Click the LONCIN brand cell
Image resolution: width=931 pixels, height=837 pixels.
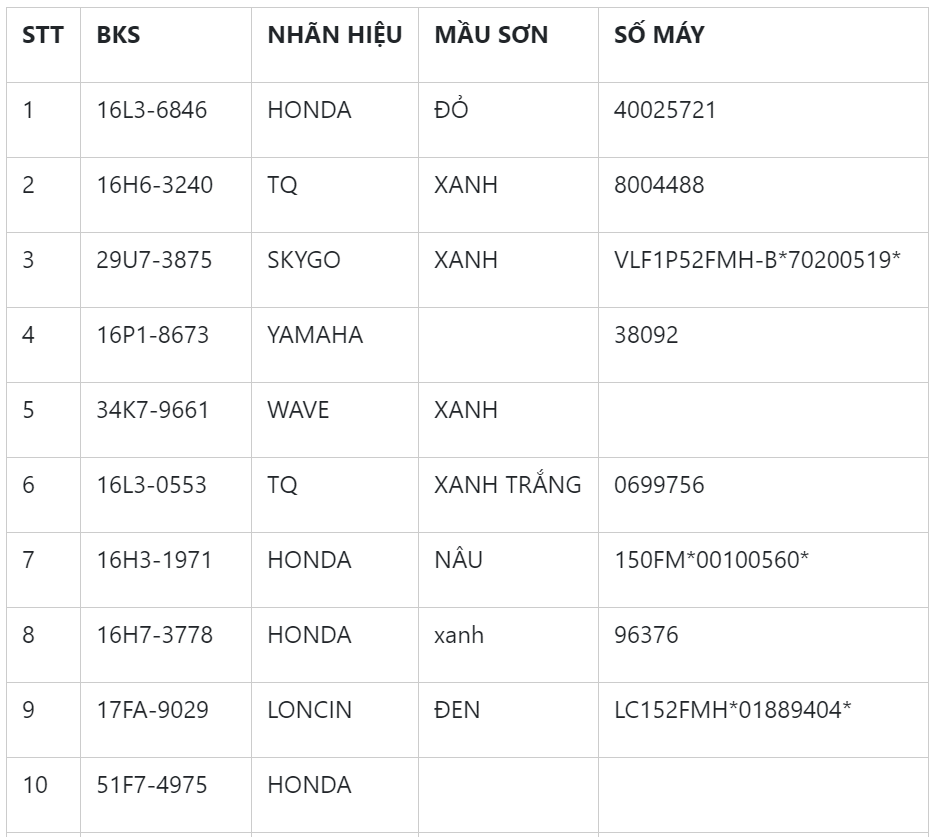(x=309, y=710)
